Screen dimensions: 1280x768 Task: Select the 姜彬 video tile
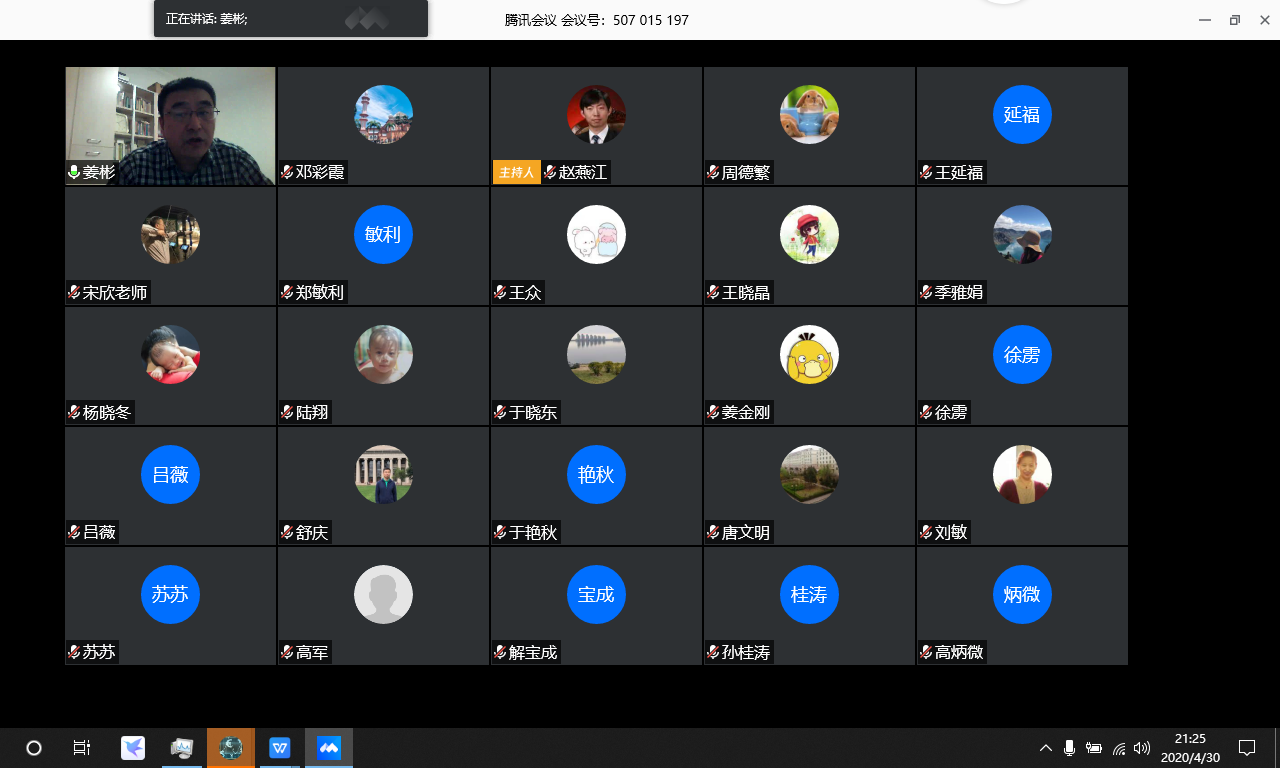170,120
